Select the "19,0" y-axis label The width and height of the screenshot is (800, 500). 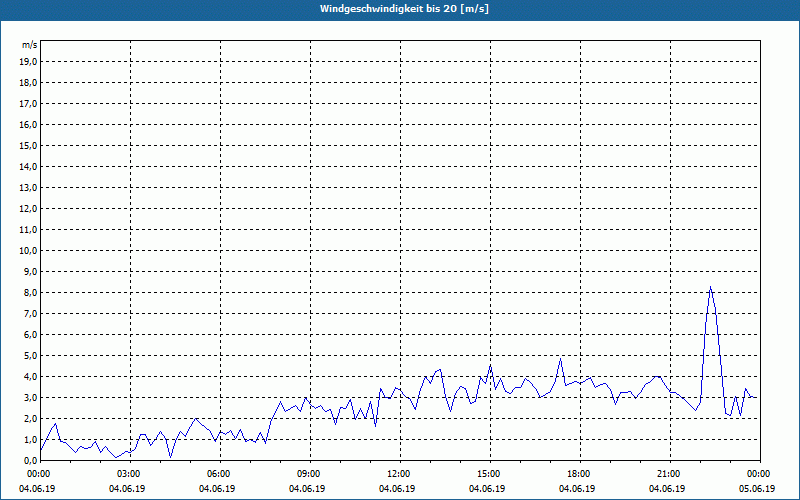[28, 62]
